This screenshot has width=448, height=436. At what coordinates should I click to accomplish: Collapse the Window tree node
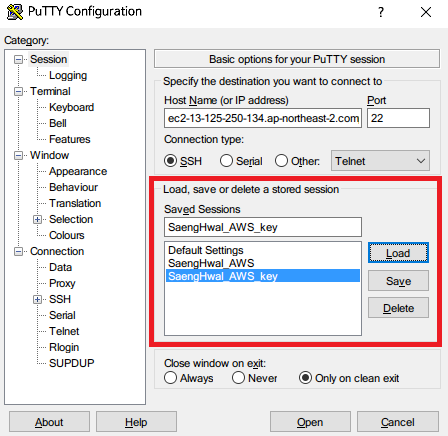[18, 156]
